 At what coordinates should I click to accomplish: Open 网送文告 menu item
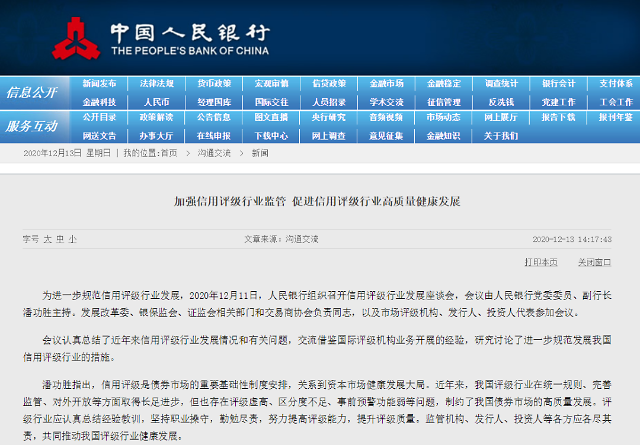pos(99,136)
